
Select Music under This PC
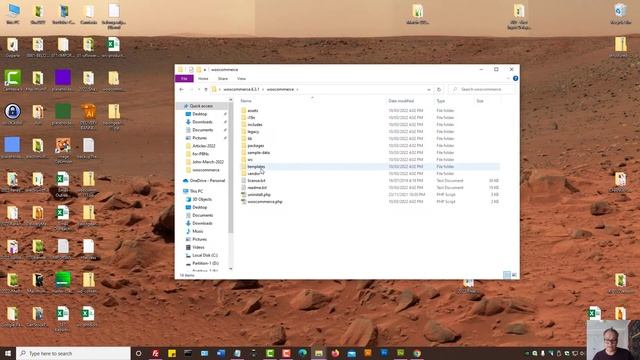point(198,231)
